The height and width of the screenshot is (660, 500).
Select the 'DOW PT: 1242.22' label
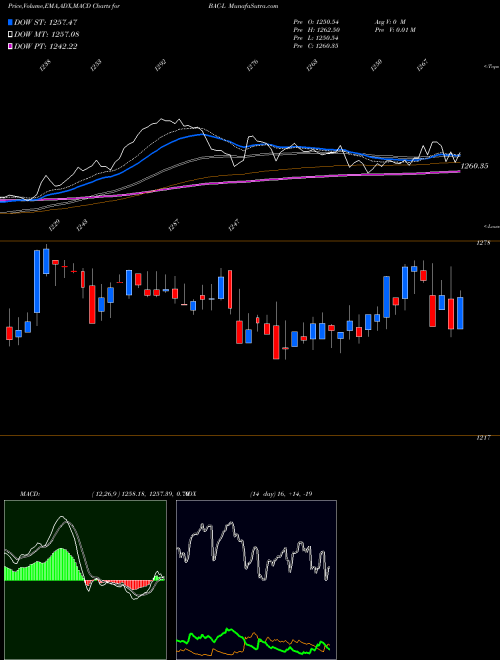point(45,46)
